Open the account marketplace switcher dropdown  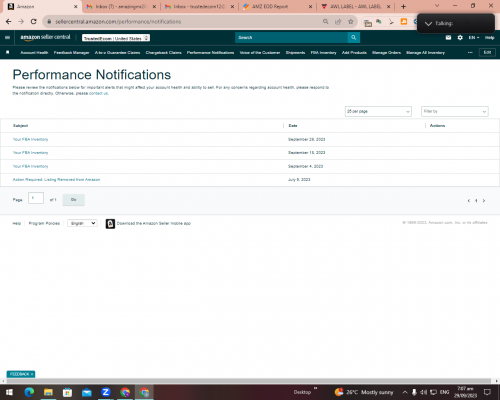pos(116,38)
